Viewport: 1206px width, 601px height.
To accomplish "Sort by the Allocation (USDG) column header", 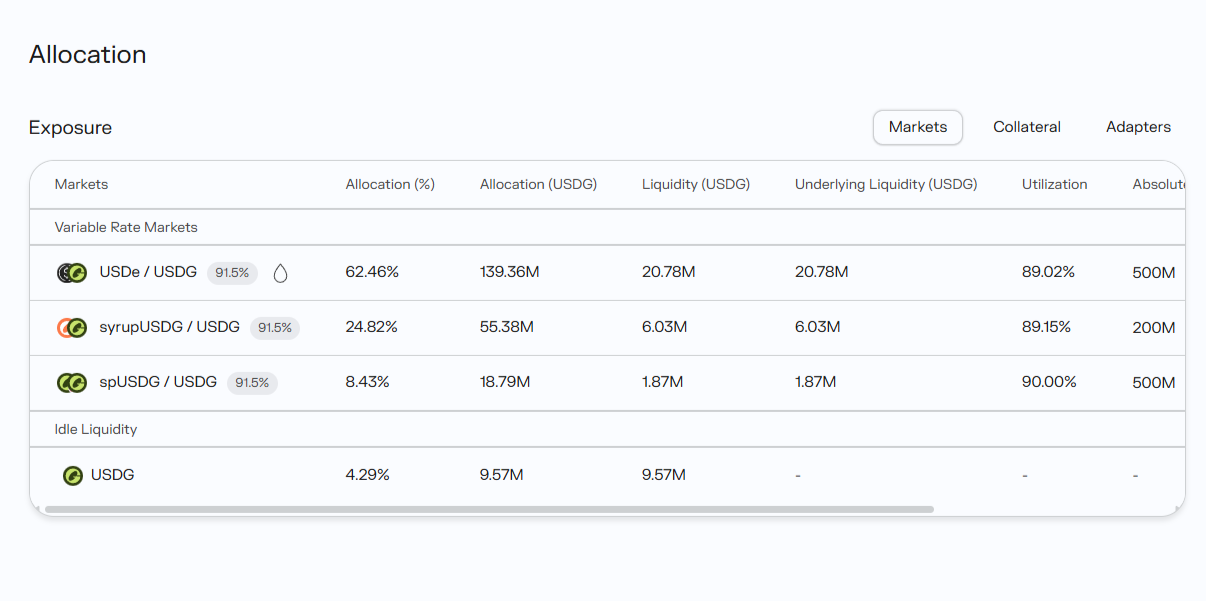I will (538, 184).
